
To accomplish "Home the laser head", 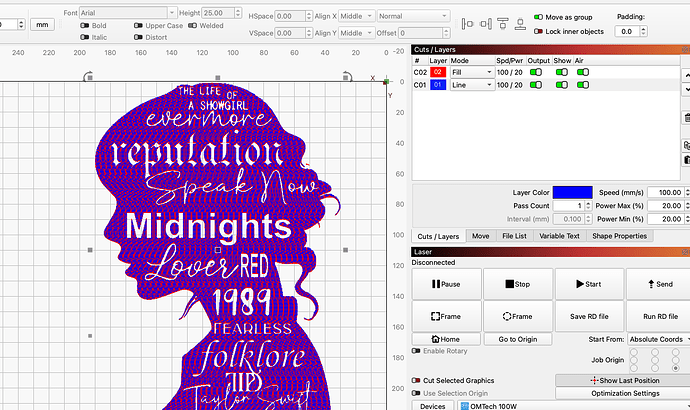I will tap(446, 339).
